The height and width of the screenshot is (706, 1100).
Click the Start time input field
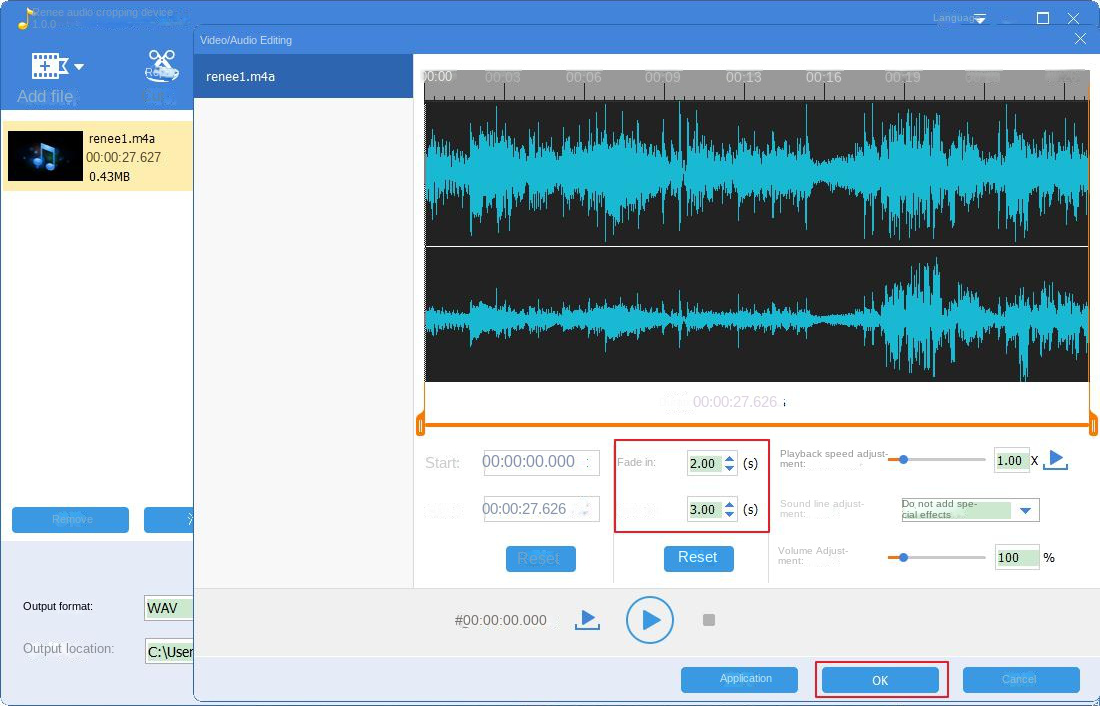coord(540,462)
